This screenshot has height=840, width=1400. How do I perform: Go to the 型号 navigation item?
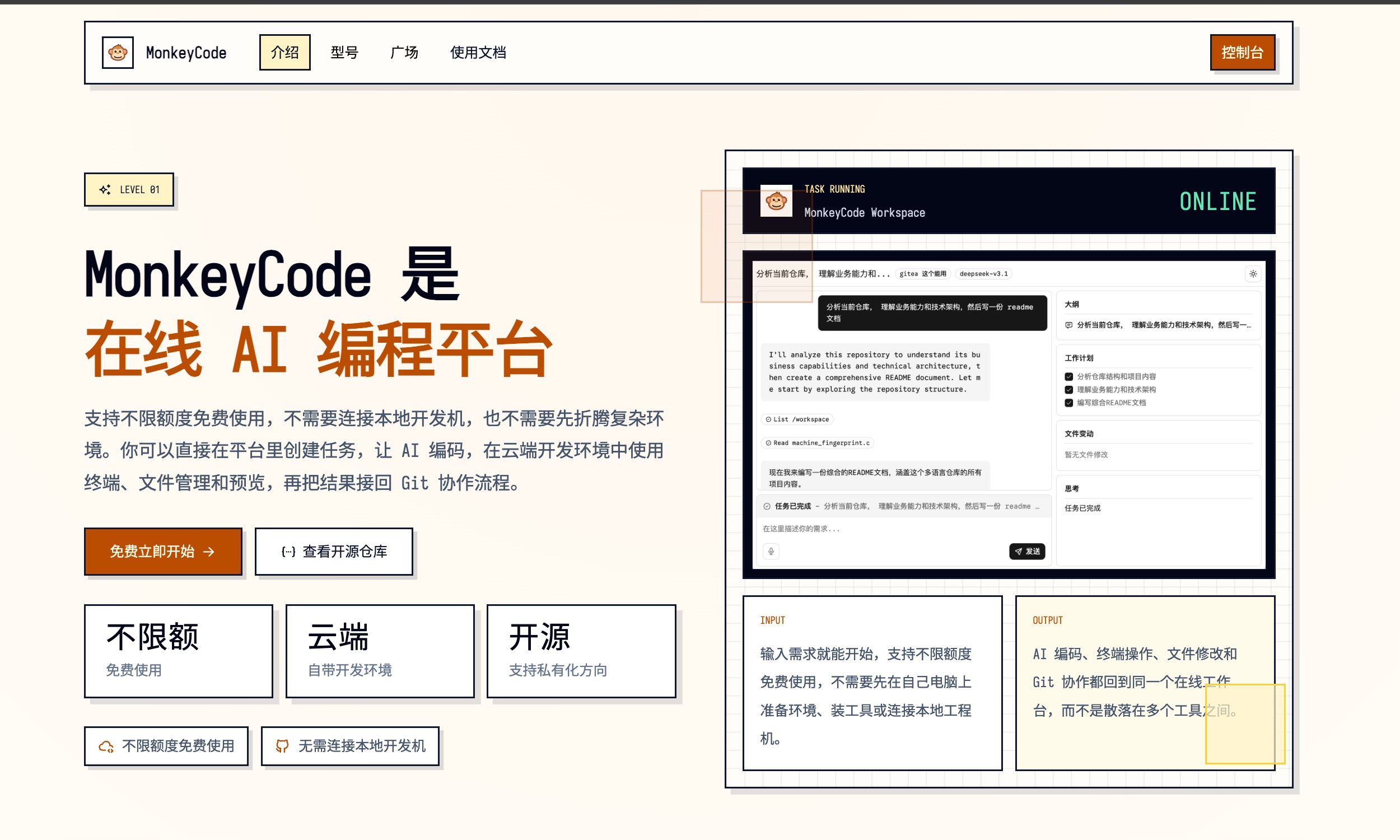344,53
